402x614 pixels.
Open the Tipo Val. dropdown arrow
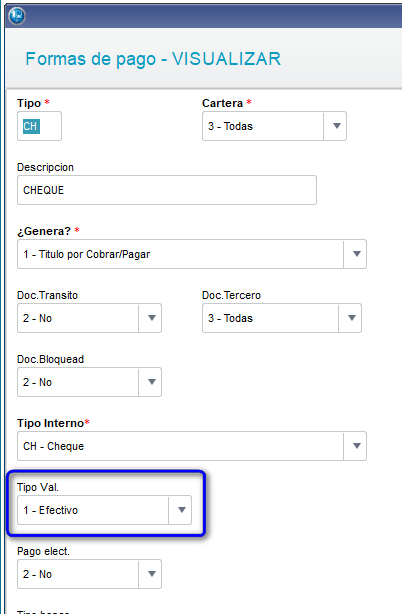[181, 510]
